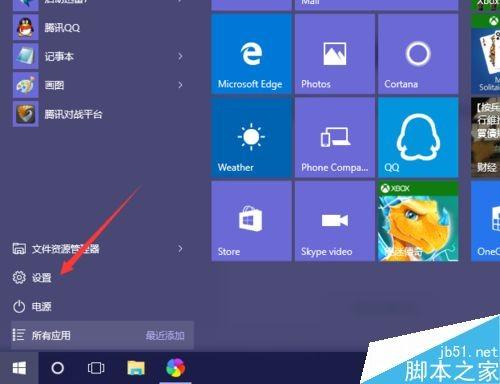Open the Store tile
500x384 pixels.
coord(251,221)
